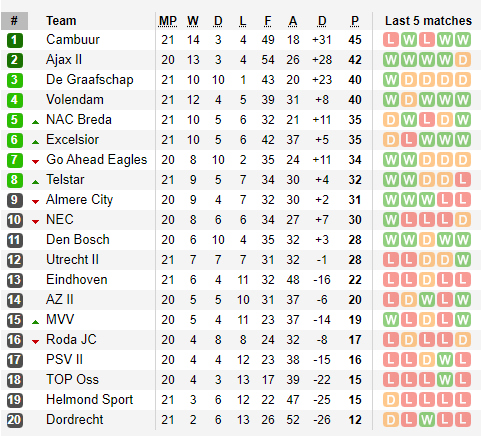The height and width of the screenshot is (436, 481).
Task: Click the red down arrow beside Go Ahead Eagles
Action: (35, 162)
